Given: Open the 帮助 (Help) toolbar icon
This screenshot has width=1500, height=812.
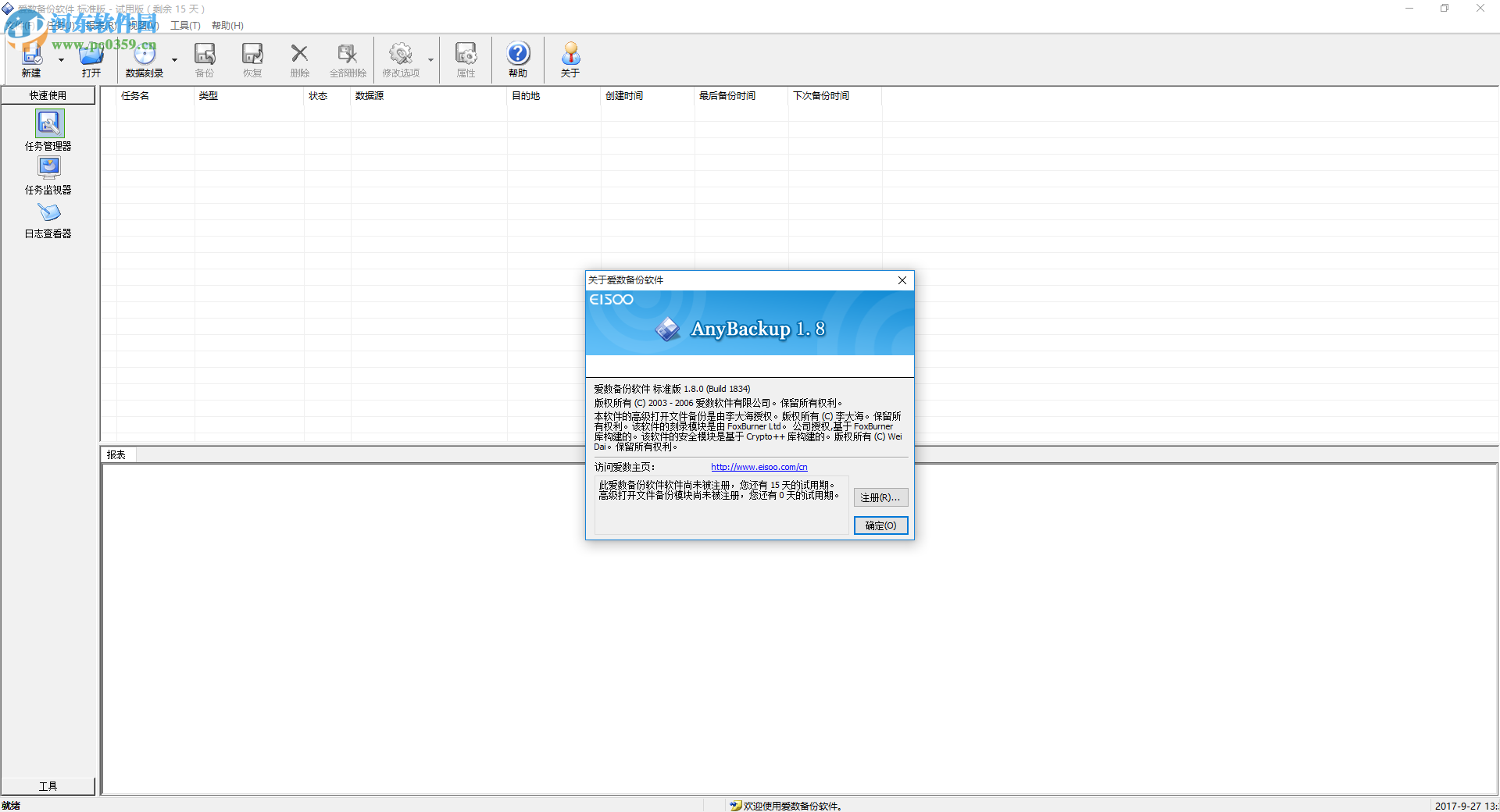Looking at the screenshot, I should pos(518,59).
